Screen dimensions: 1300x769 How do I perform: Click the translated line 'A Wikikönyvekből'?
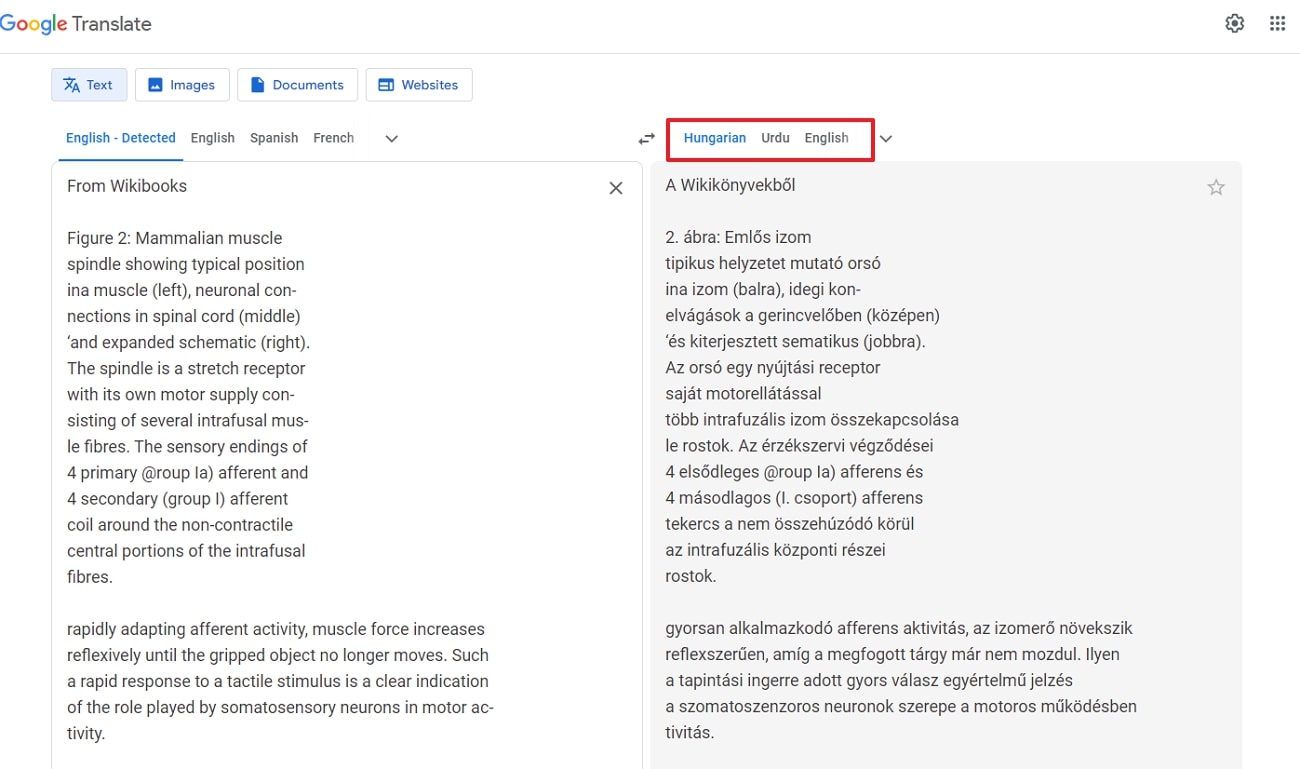click(x=730, y=185)
